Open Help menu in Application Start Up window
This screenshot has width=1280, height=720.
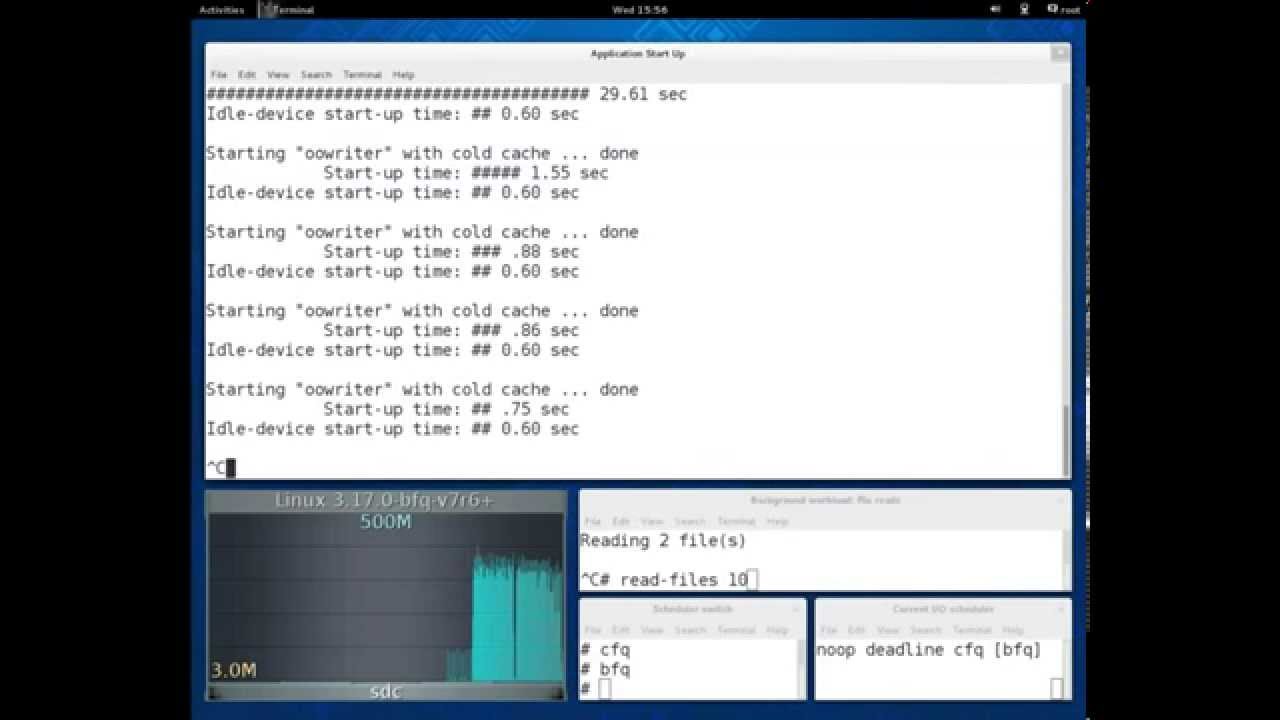(403, 75)
